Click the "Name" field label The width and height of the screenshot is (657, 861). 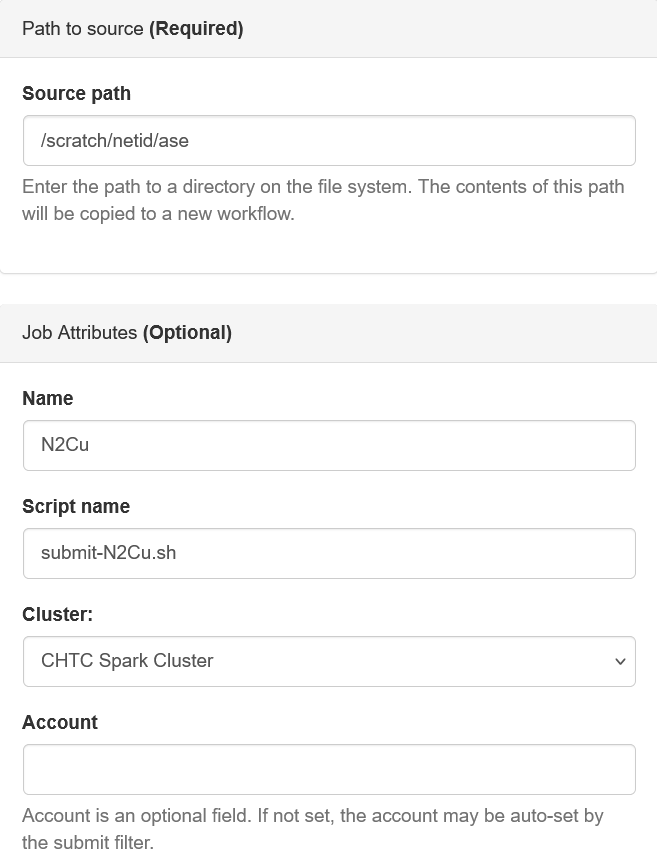(47, 398)
